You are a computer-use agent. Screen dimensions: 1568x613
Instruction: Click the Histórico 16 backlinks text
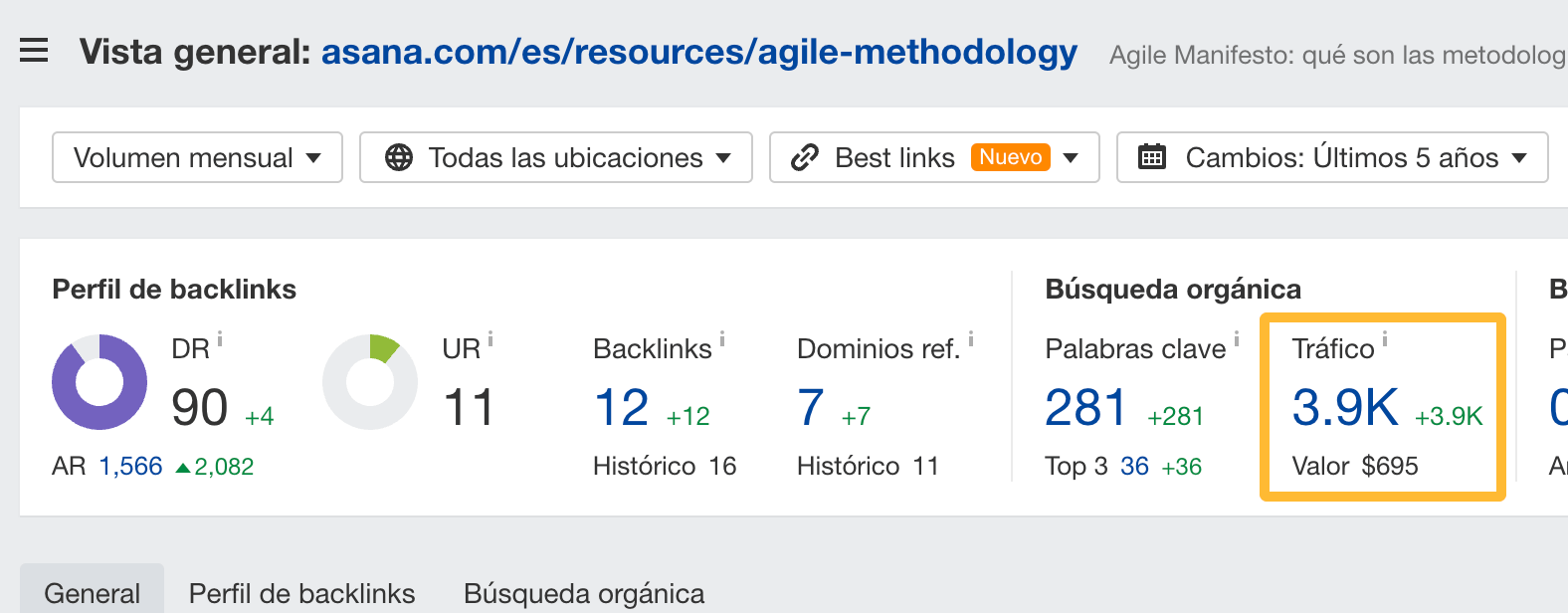[665, 466]
